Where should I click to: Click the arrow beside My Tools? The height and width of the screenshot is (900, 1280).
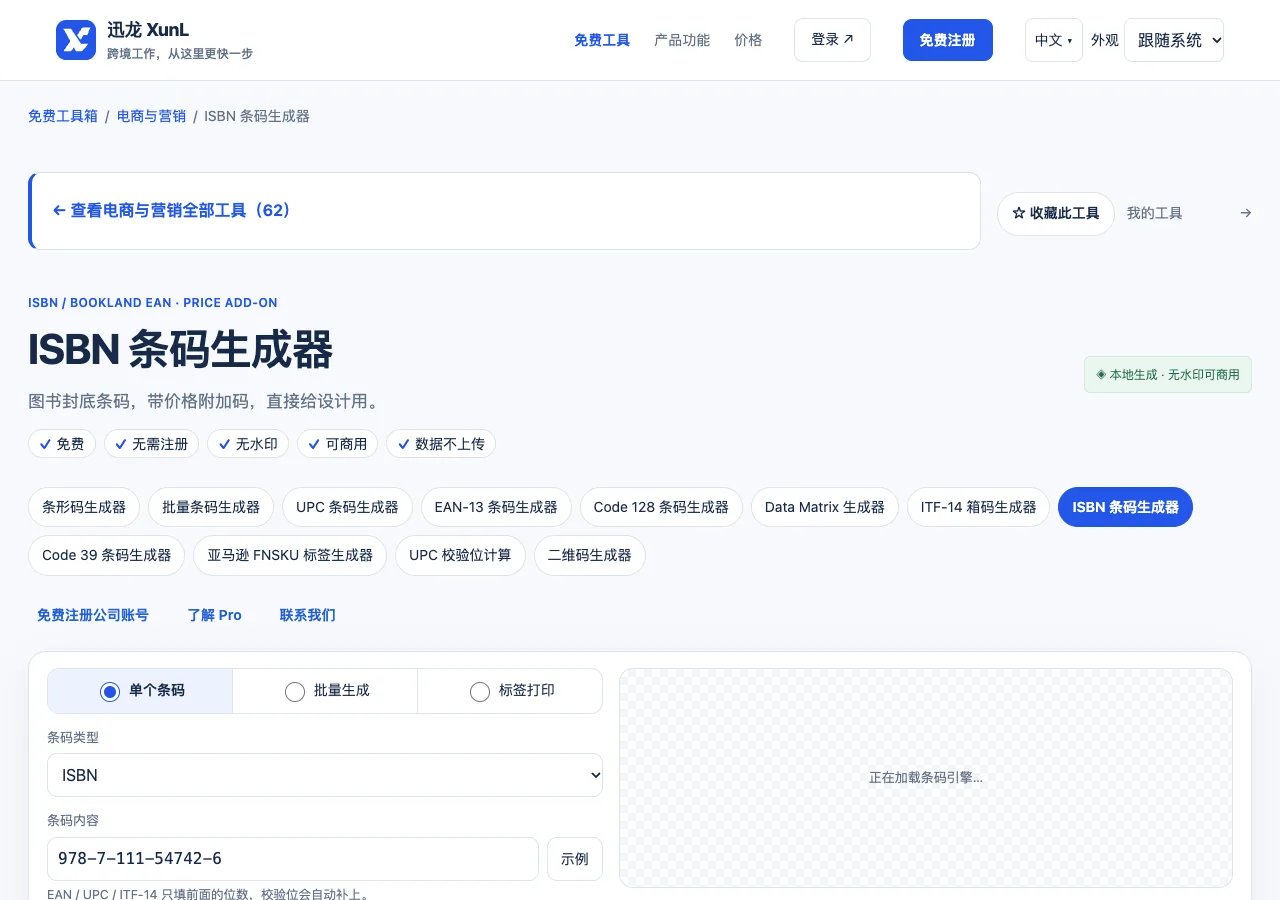1245,213
